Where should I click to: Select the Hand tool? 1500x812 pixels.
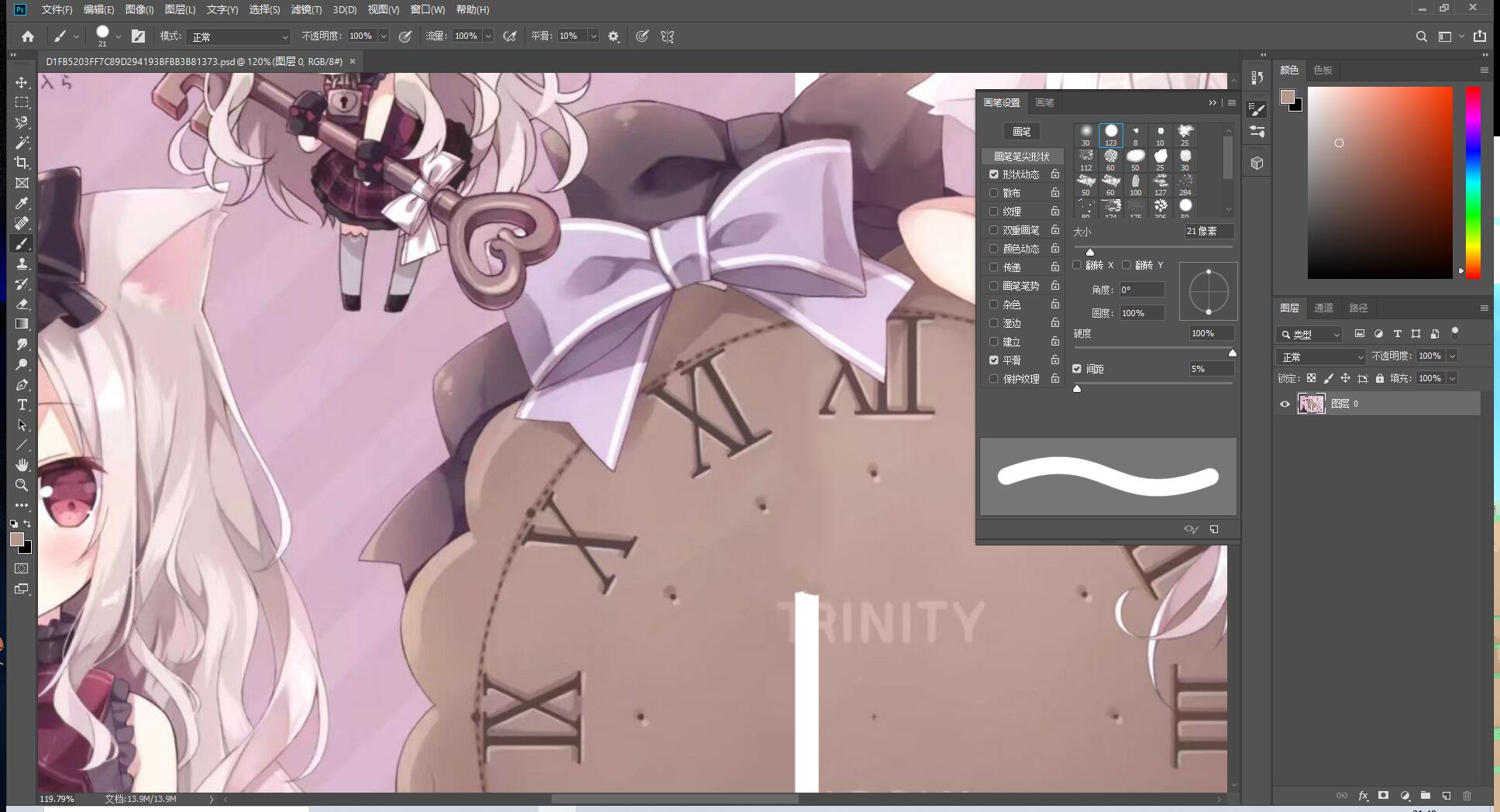22,465
